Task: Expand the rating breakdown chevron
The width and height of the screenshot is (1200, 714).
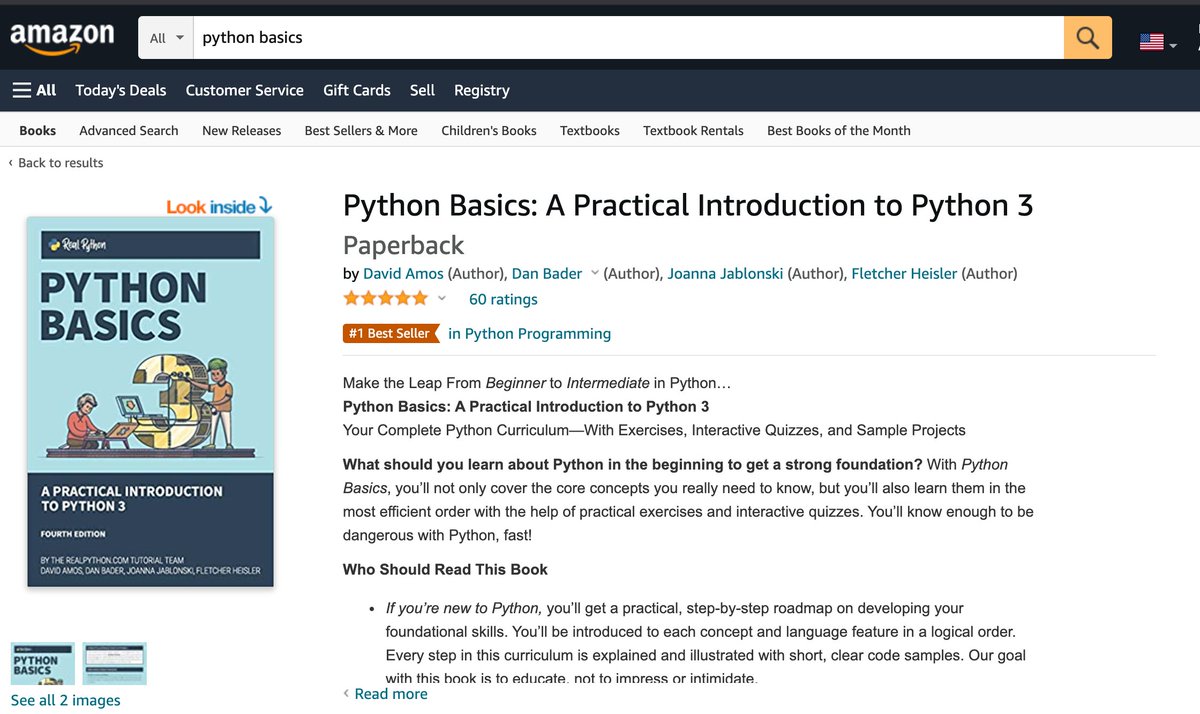Action: [x=441, y=298]
